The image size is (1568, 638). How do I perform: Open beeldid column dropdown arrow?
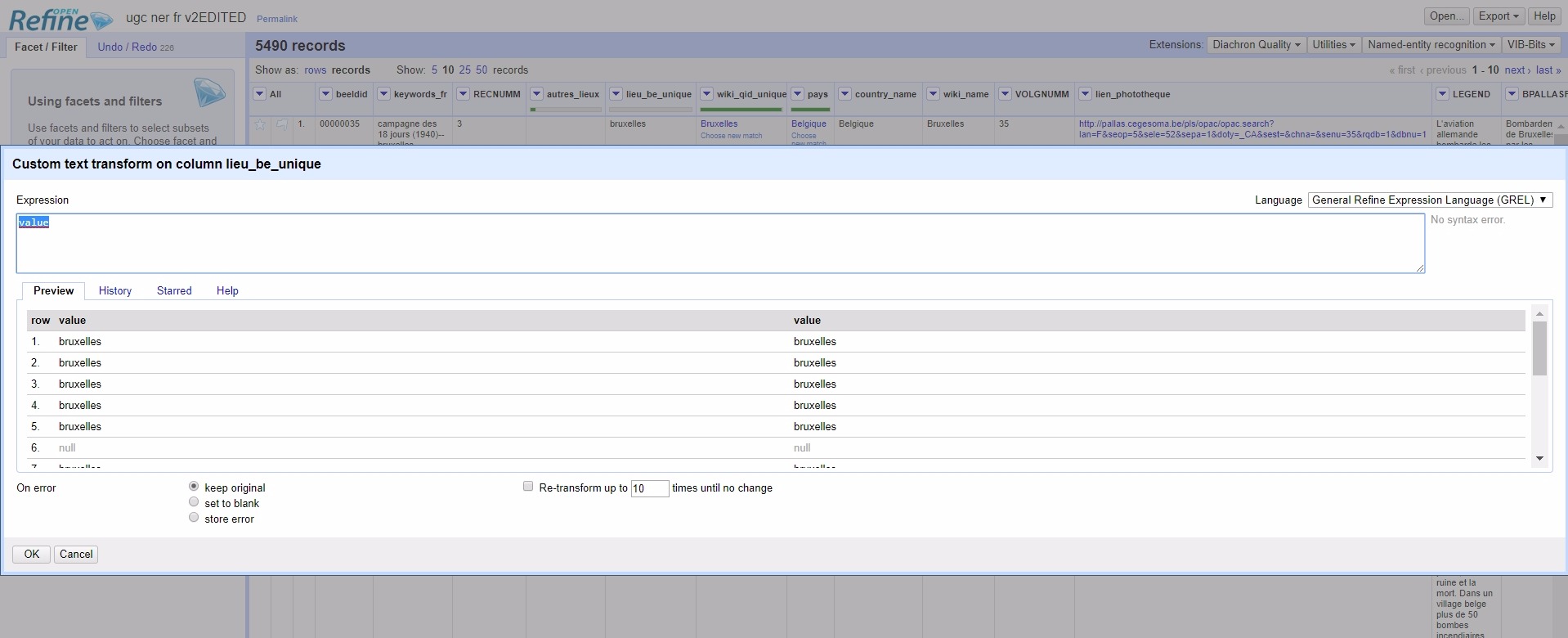coord(325,94)
